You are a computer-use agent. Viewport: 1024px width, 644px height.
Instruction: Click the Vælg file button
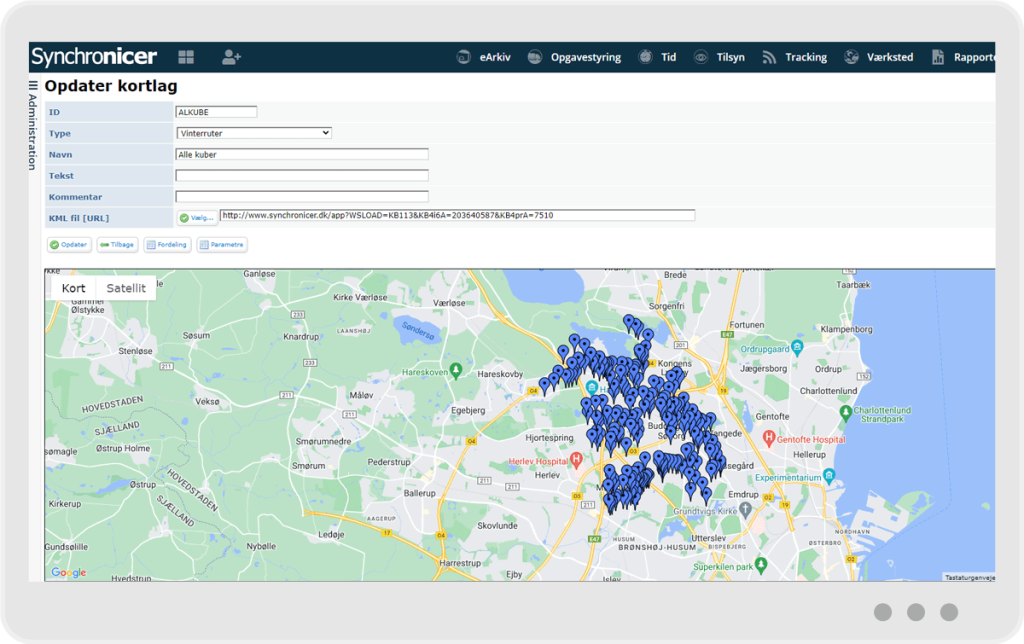pyautogui.click(x=197, y=217)
